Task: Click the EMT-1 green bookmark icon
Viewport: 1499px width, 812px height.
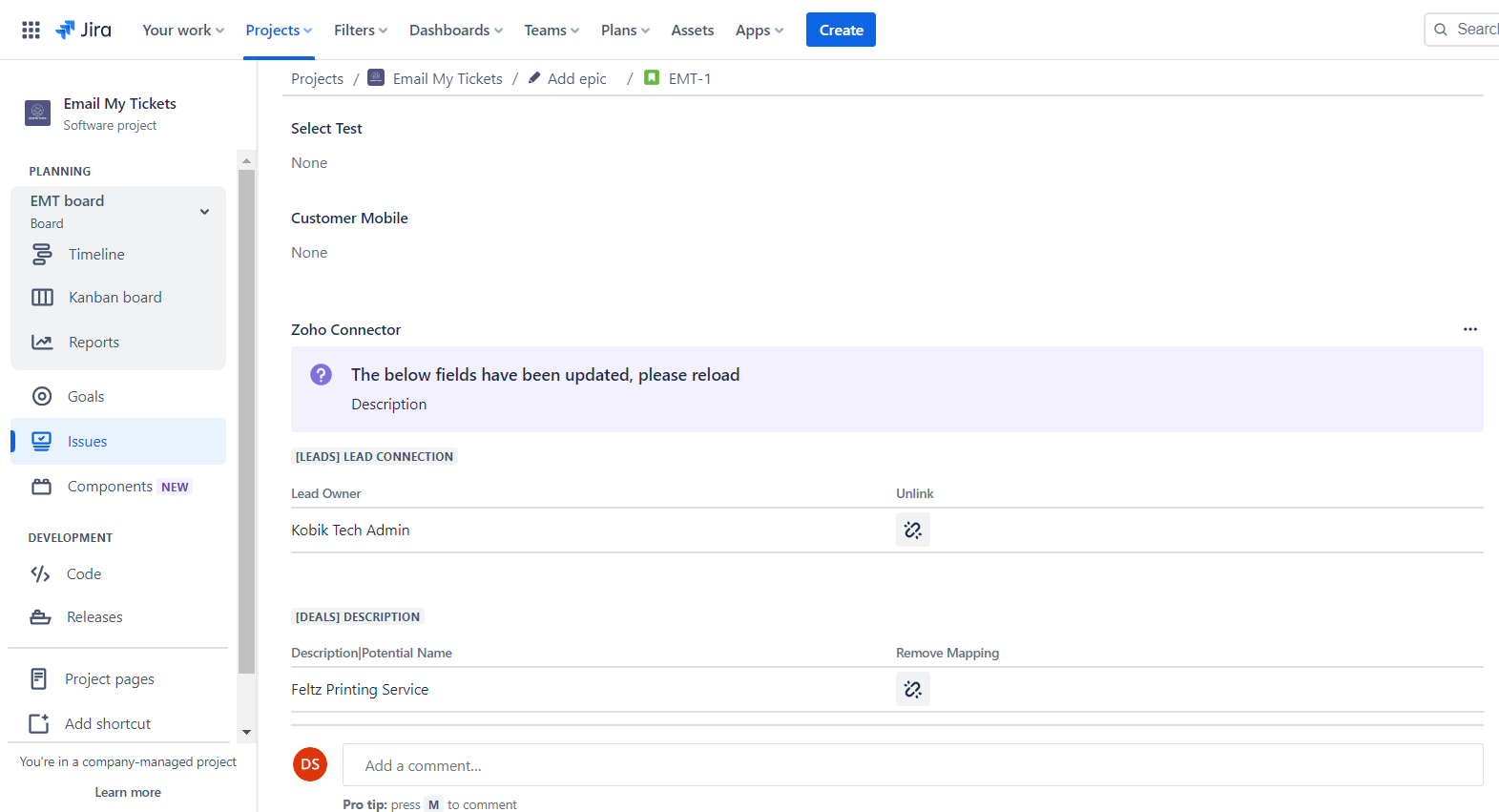Action: 652,77
